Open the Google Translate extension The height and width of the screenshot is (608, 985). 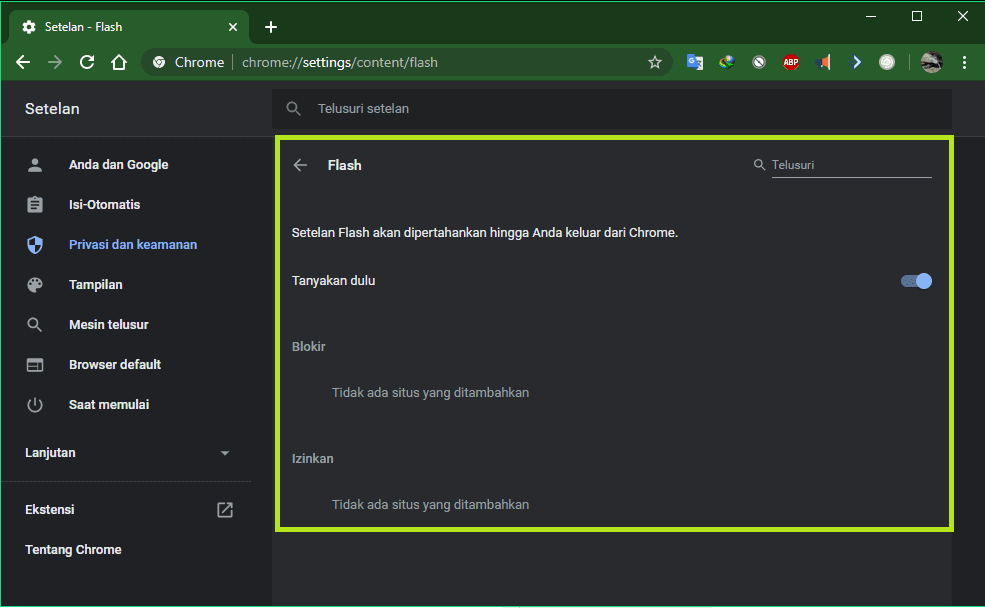click(x=695, y=62)
